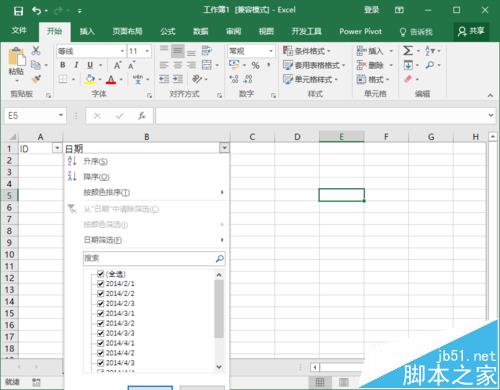500x390 pixels.
Task: Switch to the 插入 Insert tab
Action: [x=87, y=31]
